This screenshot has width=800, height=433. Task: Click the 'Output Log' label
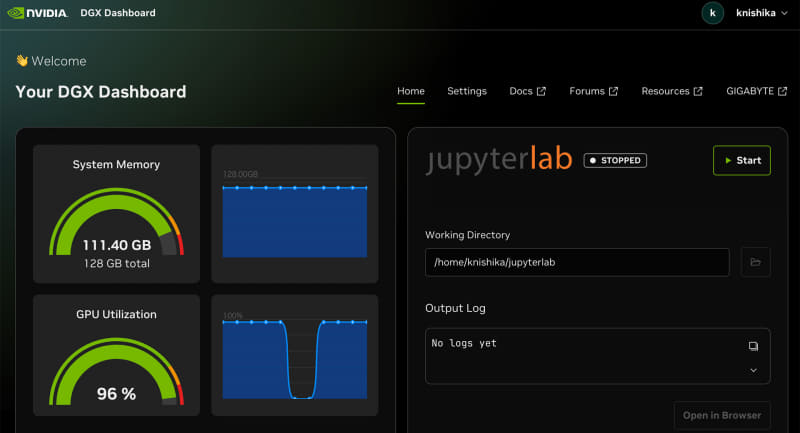click(x=455, y=308)
